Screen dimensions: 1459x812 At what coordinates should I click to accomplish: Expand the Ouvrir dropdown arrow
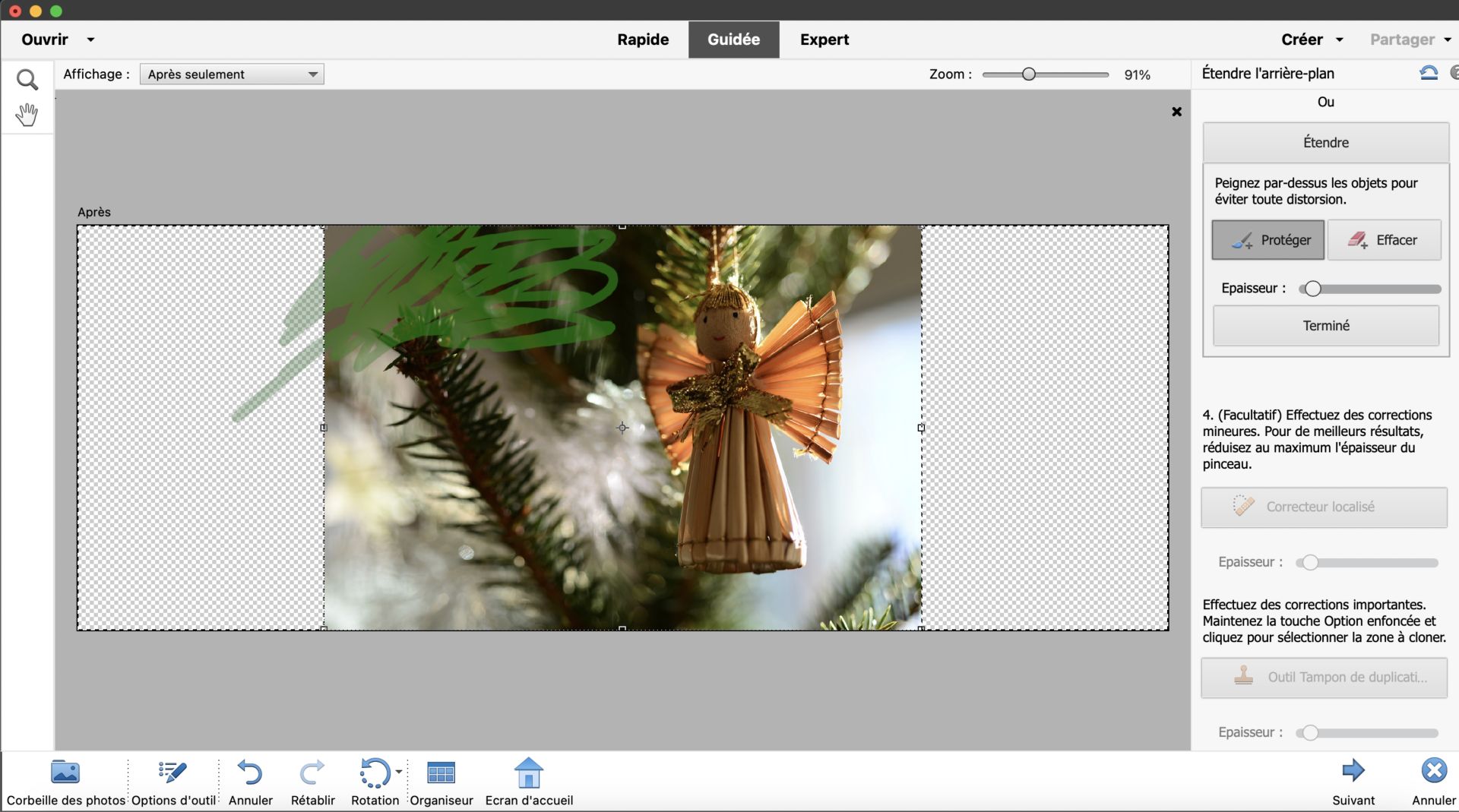coord(90,39)
